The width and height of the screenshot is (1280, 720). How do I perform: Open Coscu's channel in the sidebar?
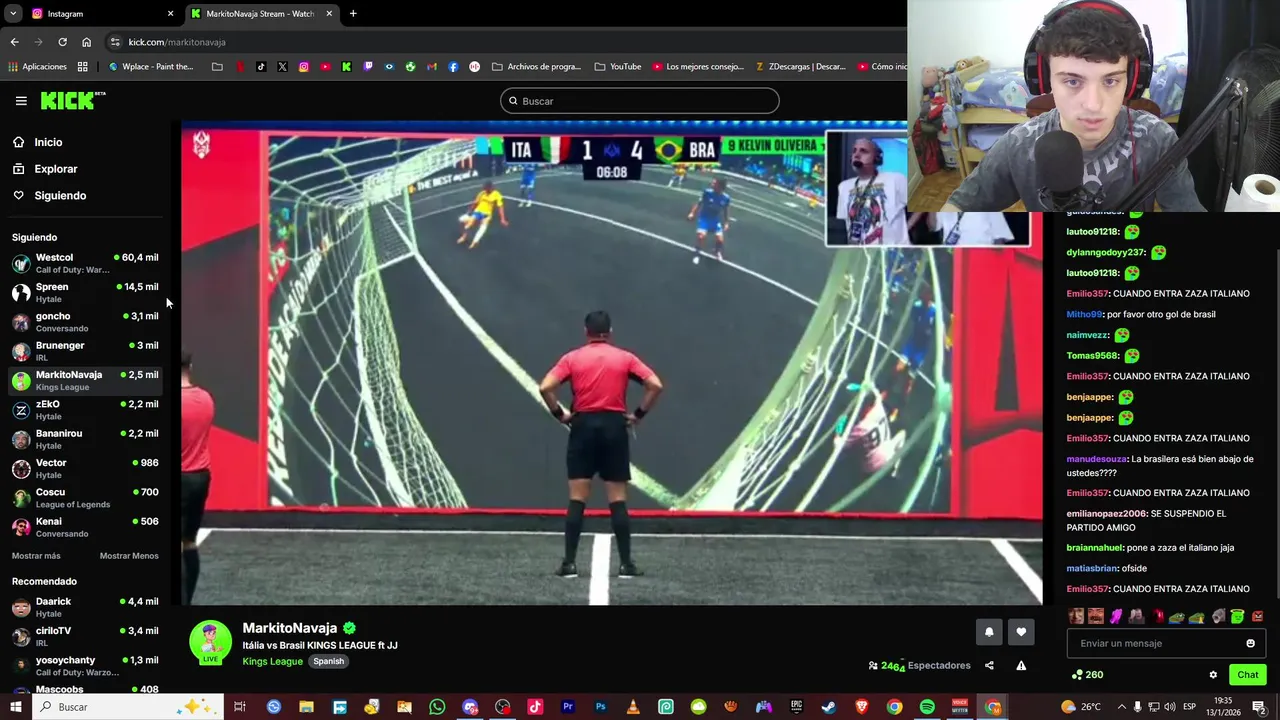[85, 498]
